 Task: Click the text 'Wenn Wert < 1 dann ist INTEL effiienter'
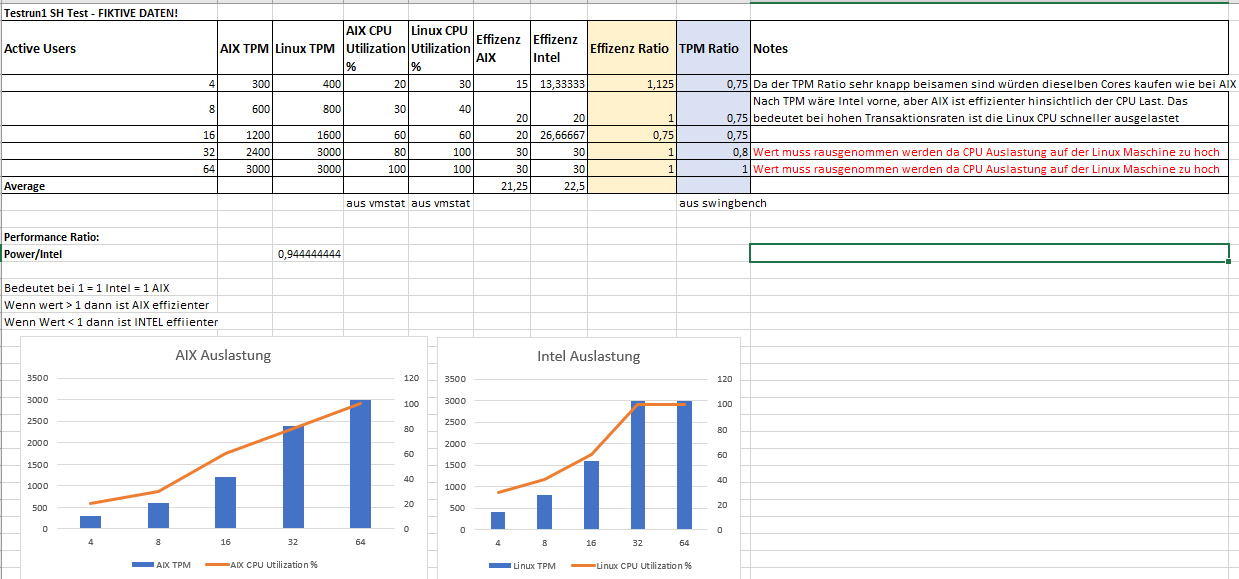111,322
